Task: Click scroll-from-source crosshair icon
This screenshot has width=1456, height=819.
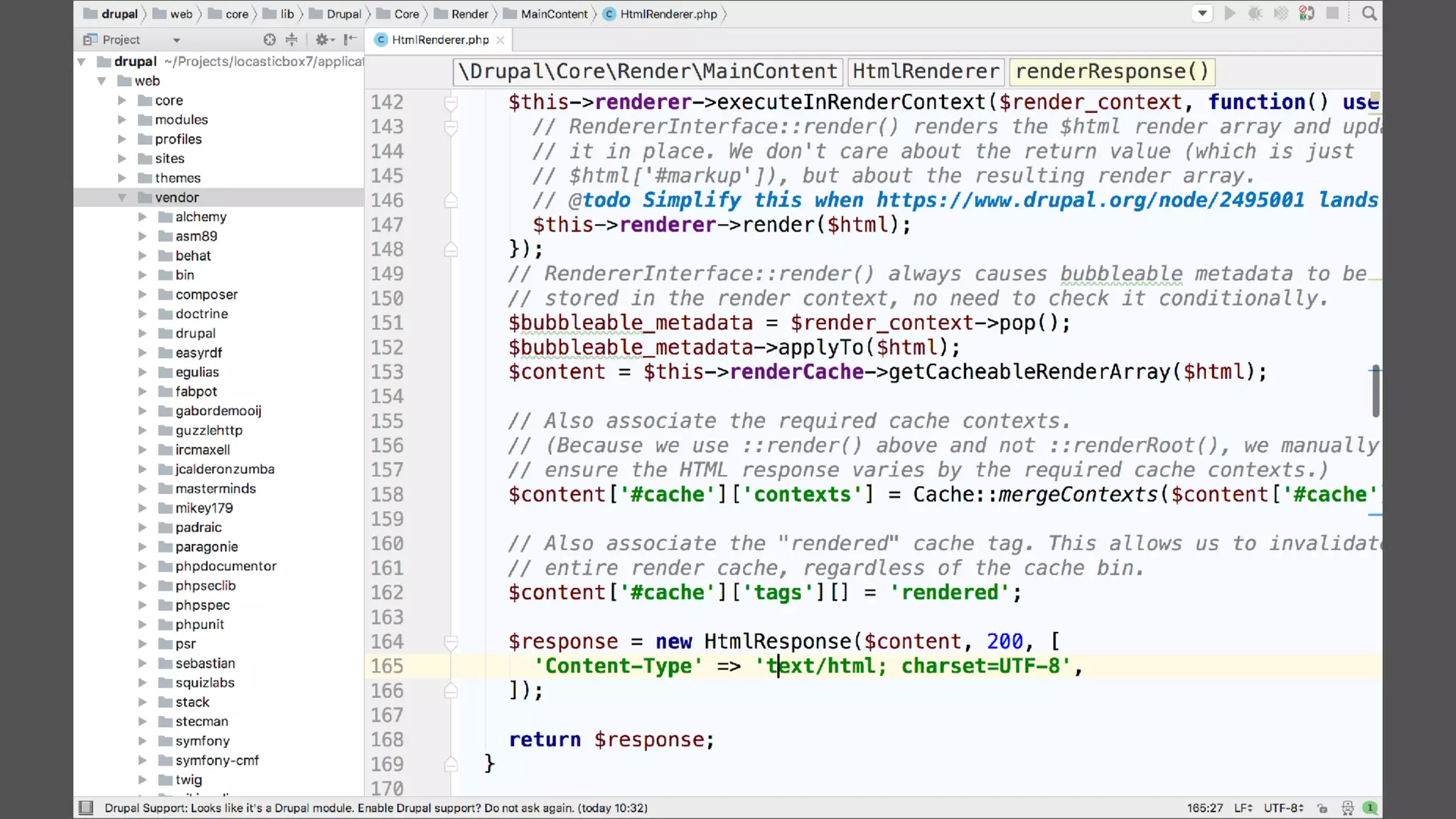Action: click(269, 40)
